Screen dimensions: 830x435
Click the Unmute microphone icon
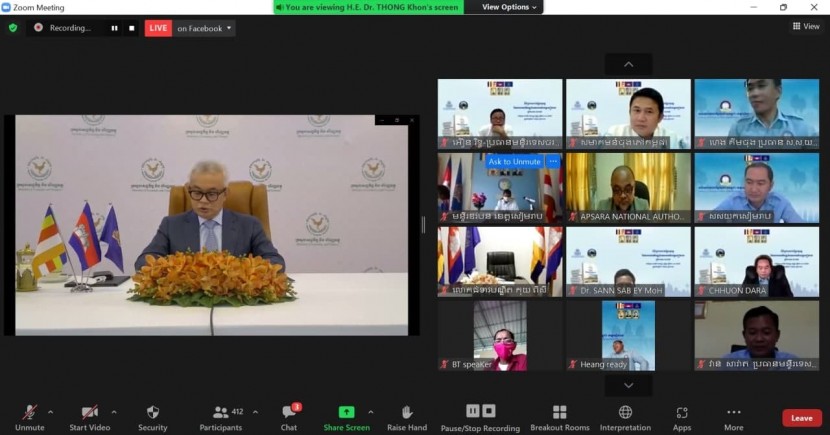(x=30, y=412)
